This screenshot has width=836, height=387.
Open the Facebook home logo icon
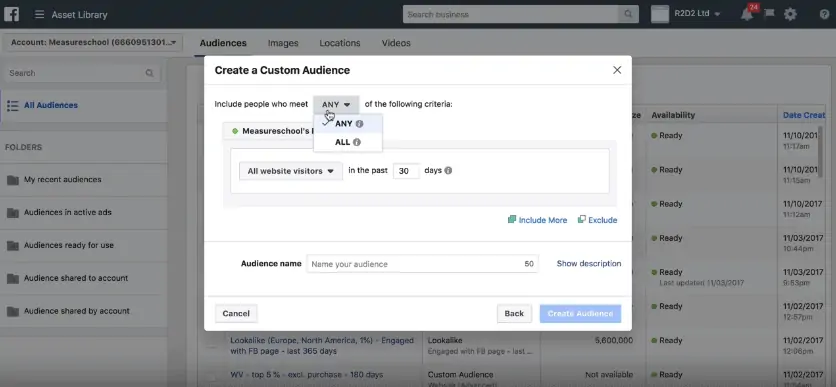[12, 14]
